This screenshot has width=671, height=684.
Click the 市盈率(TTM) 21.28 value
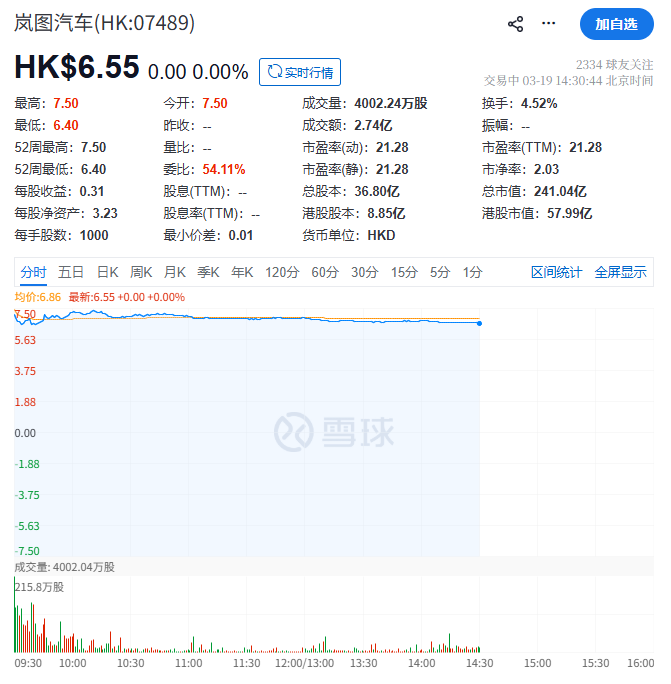coord(585,147)
